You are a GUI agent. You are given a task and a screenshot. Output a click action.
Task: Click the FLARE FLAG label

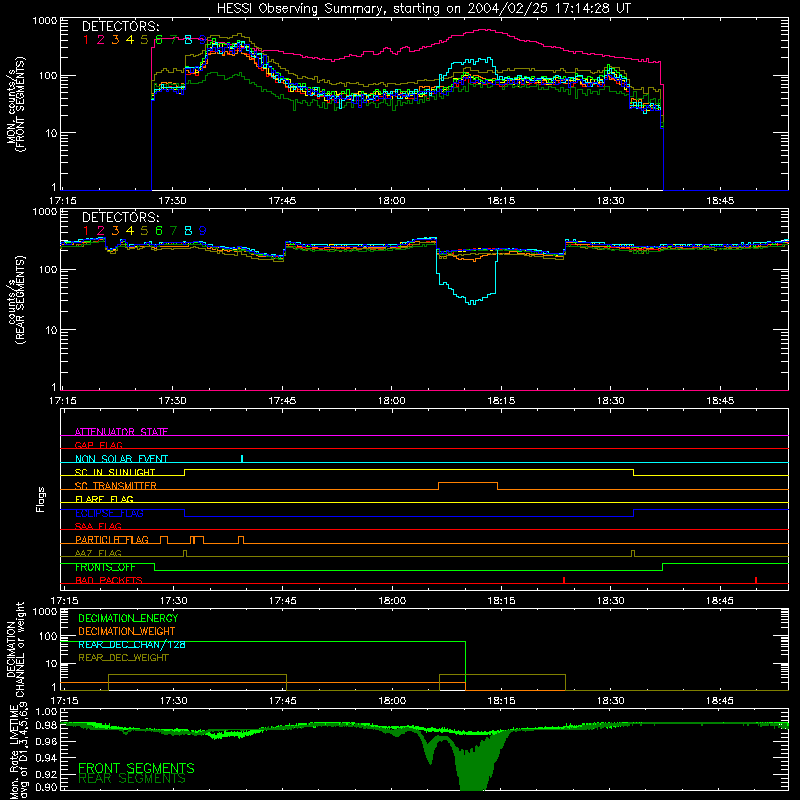104,499
